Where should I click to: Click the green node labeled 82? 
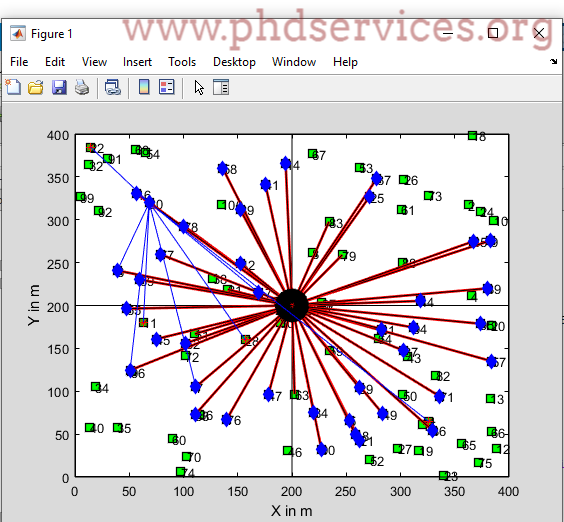point(436,376)
